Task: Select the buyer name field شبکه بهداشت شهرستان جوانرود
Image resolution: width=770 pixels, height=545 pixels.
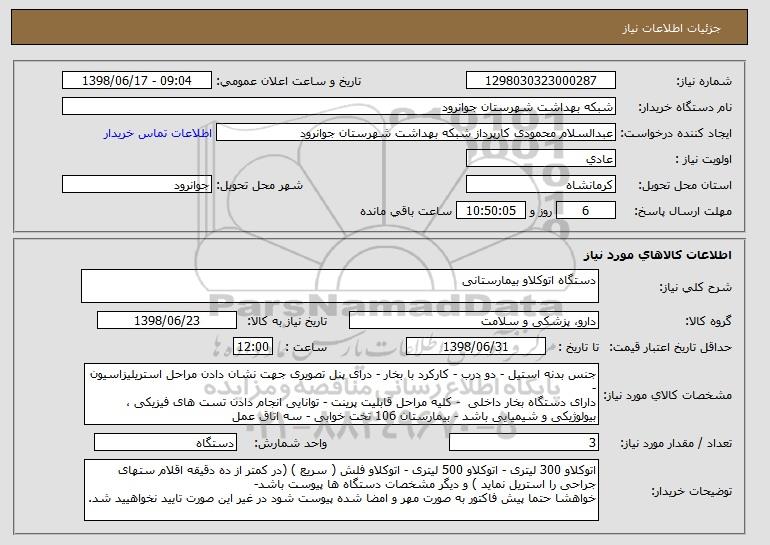Action: (339, 107)
